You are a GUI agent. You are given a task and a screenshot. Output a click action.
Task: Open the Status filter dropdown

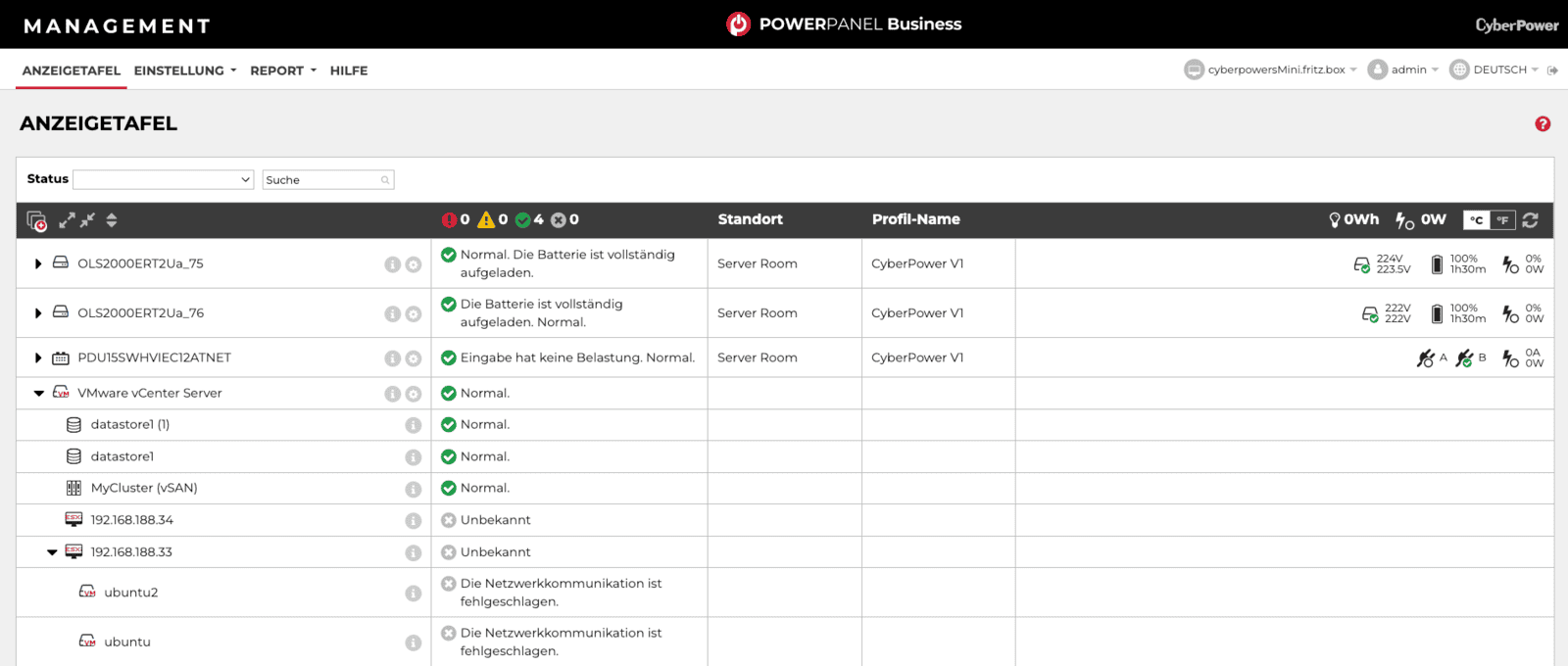coord(164,179)
